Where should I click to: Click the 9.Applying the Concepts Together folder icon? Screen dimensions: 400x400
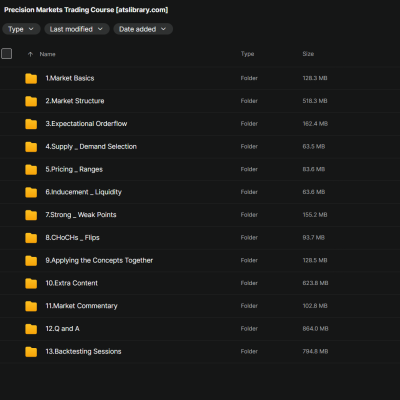[31, 261]
